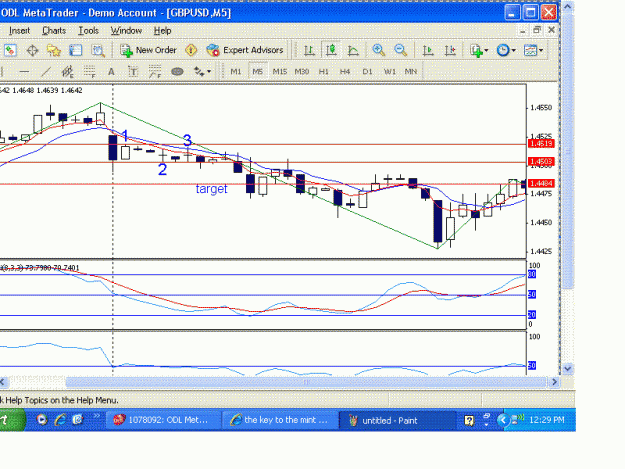The width and height of the screenshot is (625, 469).
Task: Click the horizontal scrollbar thumb
Action: coord(306,383)
